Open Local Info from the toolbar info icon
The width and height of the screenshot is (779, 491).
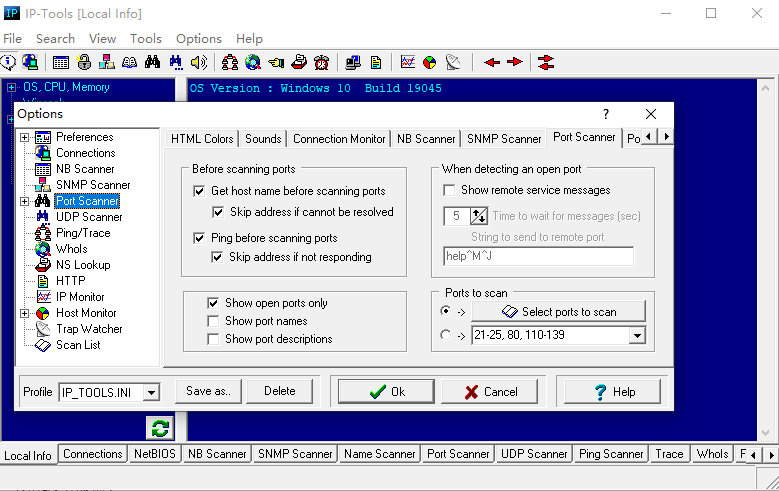coord(8,62)
